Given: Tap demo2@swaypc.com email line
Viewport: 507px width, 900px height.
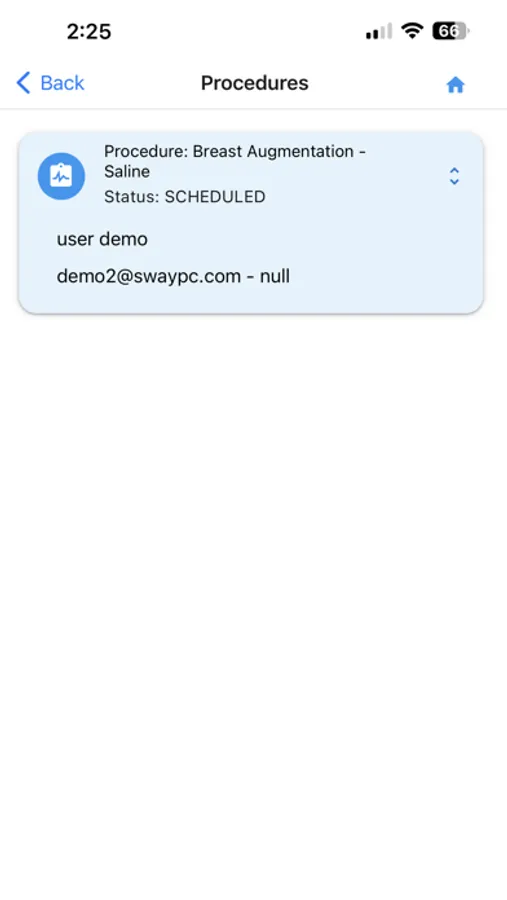Looking at the screenshot, I should pos(173,276).
